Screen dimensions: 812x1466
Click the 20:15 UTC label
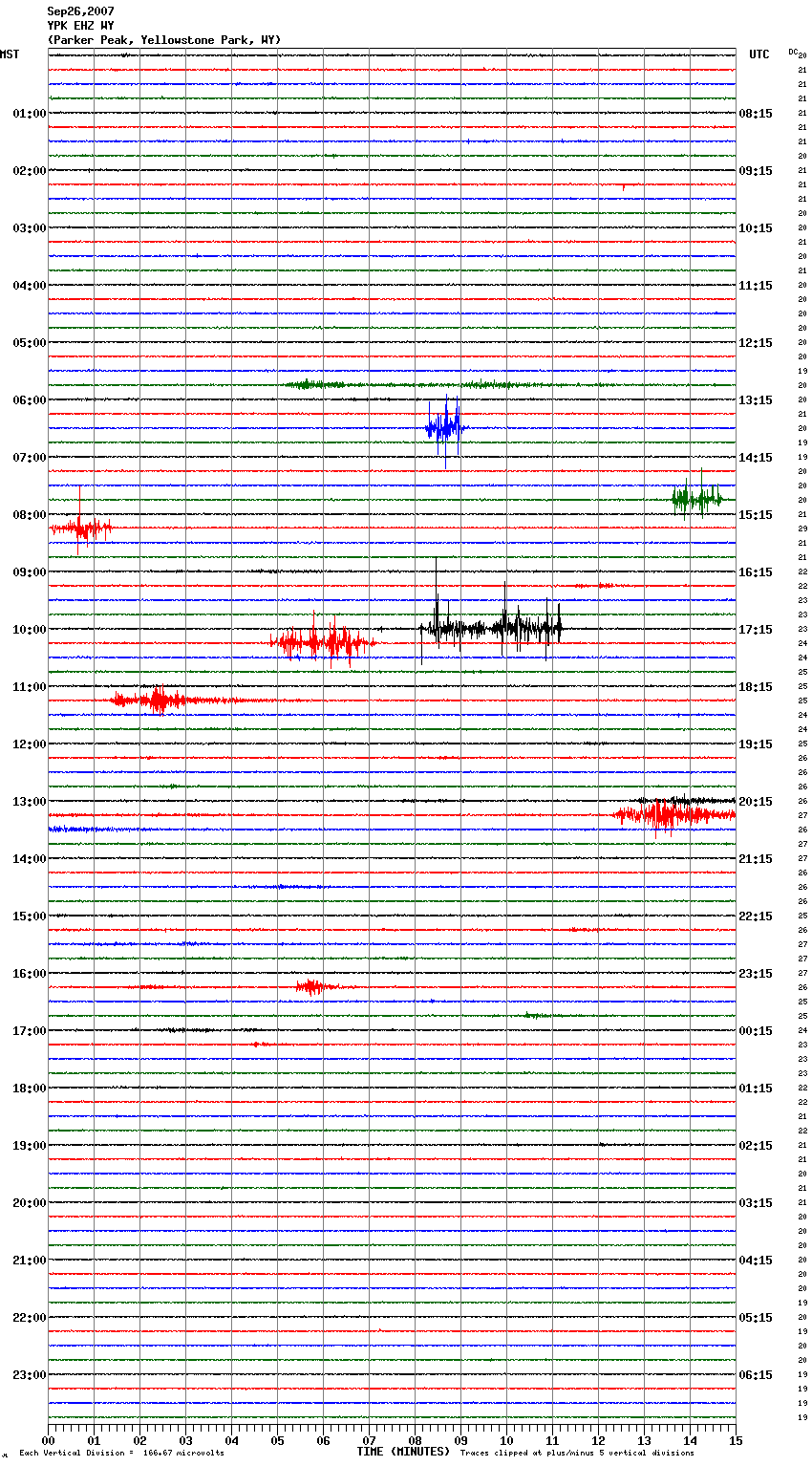pyautogui.click(x=756, y=802)
